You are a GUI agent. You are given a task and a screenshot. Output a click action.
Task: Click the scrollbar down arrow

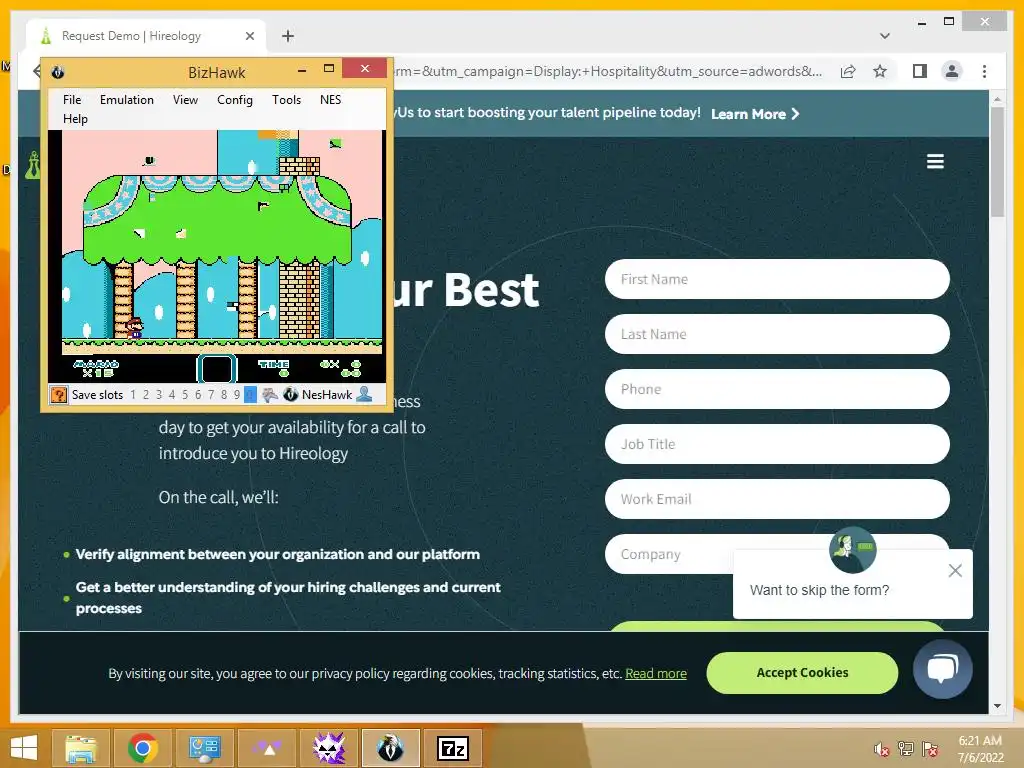[997, 706]
